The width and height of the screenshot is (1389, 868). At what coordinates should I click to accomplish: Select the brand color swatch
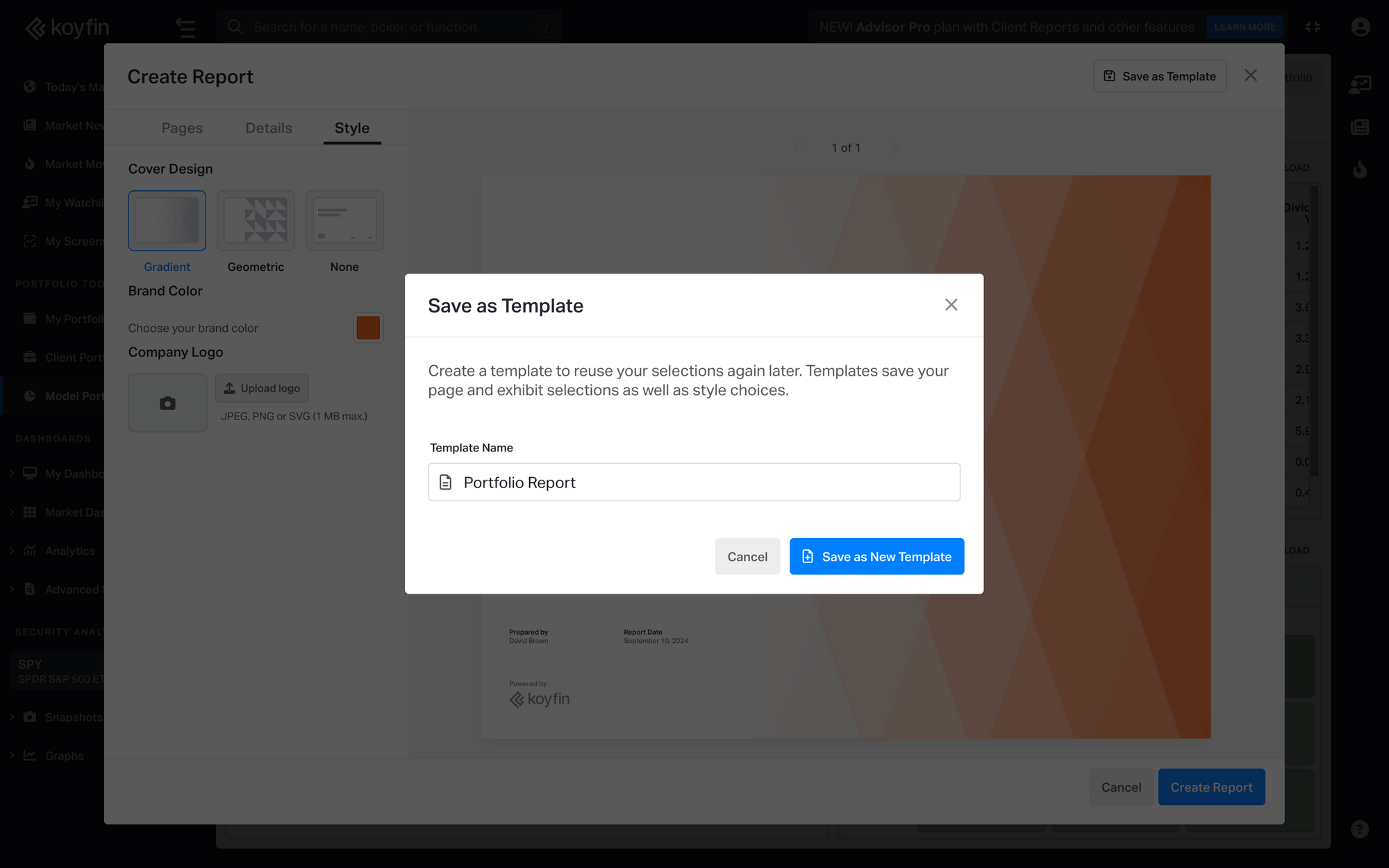368,328
